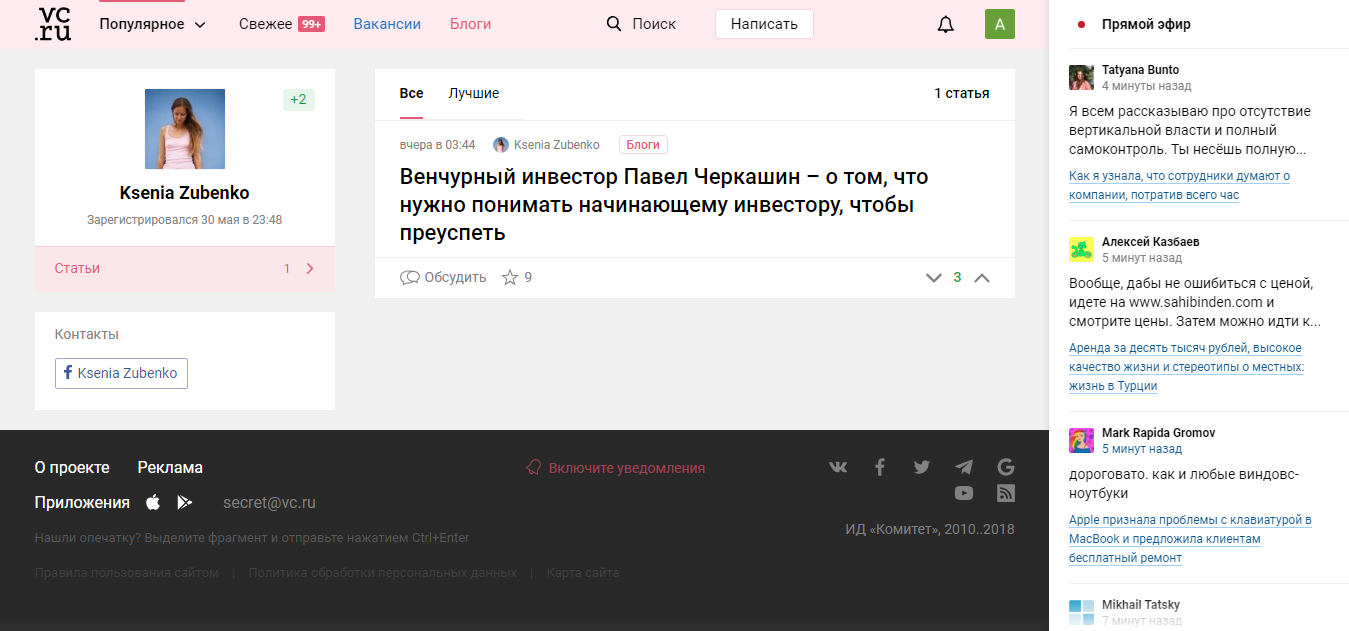Switch to the Лучшие tab
The height and width of the screenshot is (631, 1349).
473,92
